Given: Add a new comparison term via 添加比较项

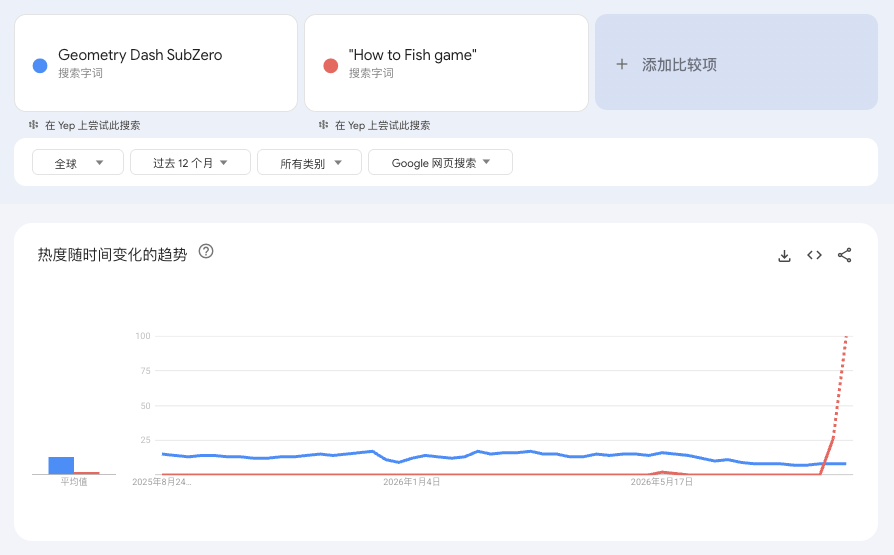Looking at the screenshot, I should click(736, 62).
